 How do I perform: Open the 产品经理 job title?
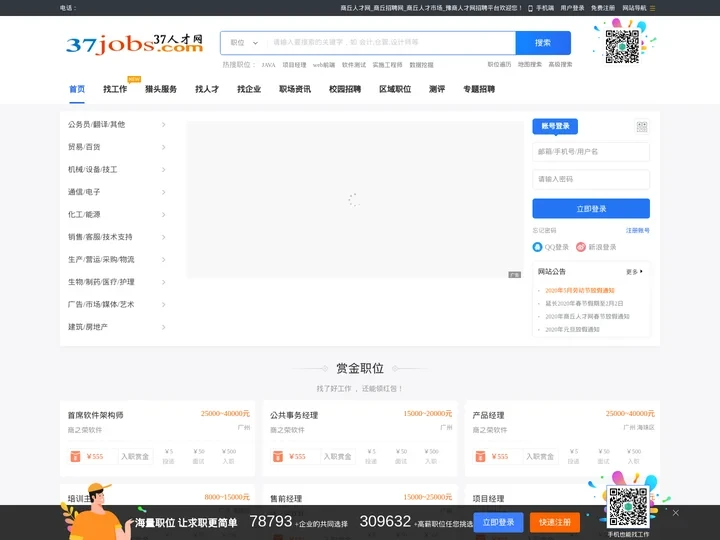pyautogui.click(x=488, y=415)
